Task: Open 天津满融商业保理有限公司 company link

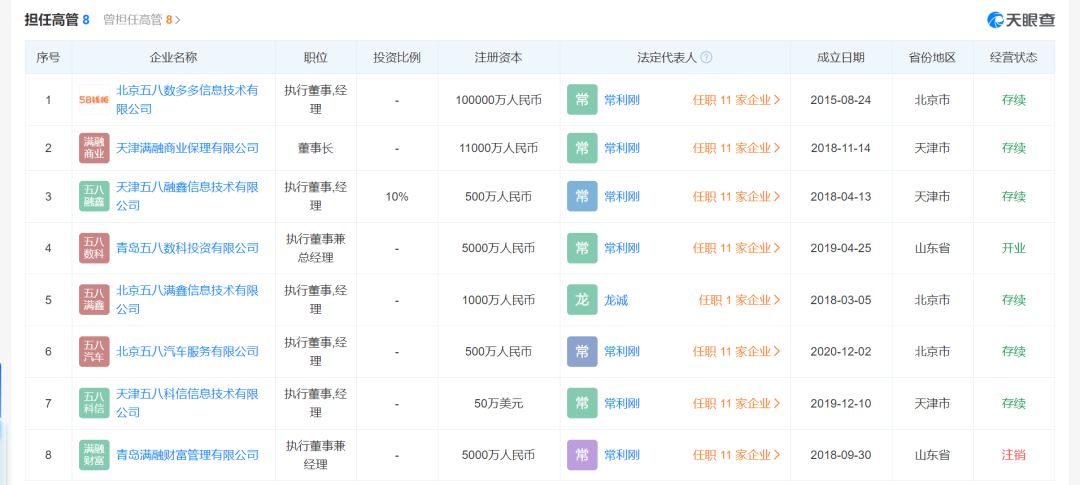Action: coord(187,148)
